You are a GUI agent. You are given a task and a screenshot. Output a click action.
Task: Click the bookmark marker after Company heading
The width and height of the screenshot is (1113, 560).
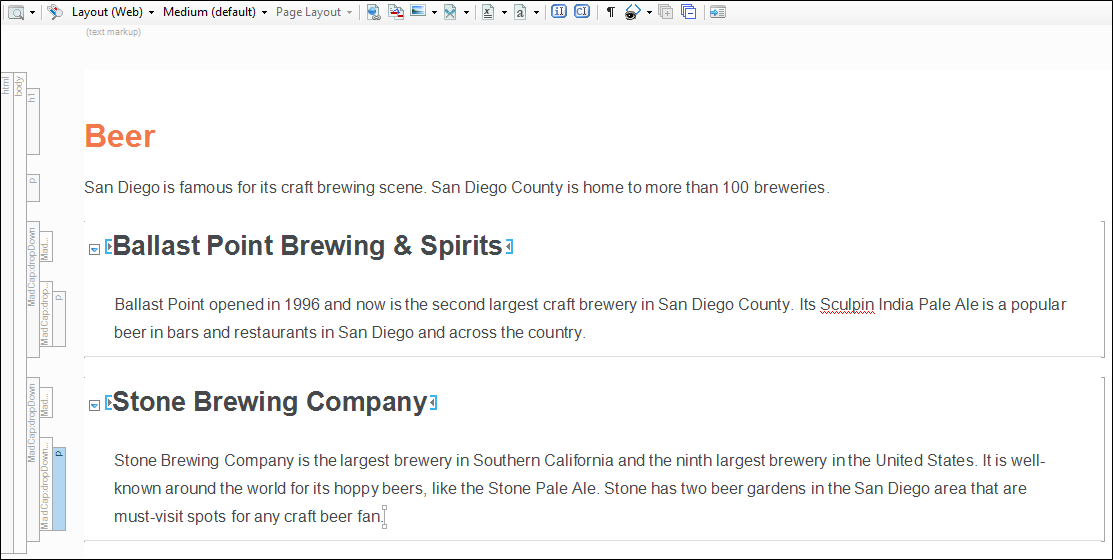tap(433, 402)
